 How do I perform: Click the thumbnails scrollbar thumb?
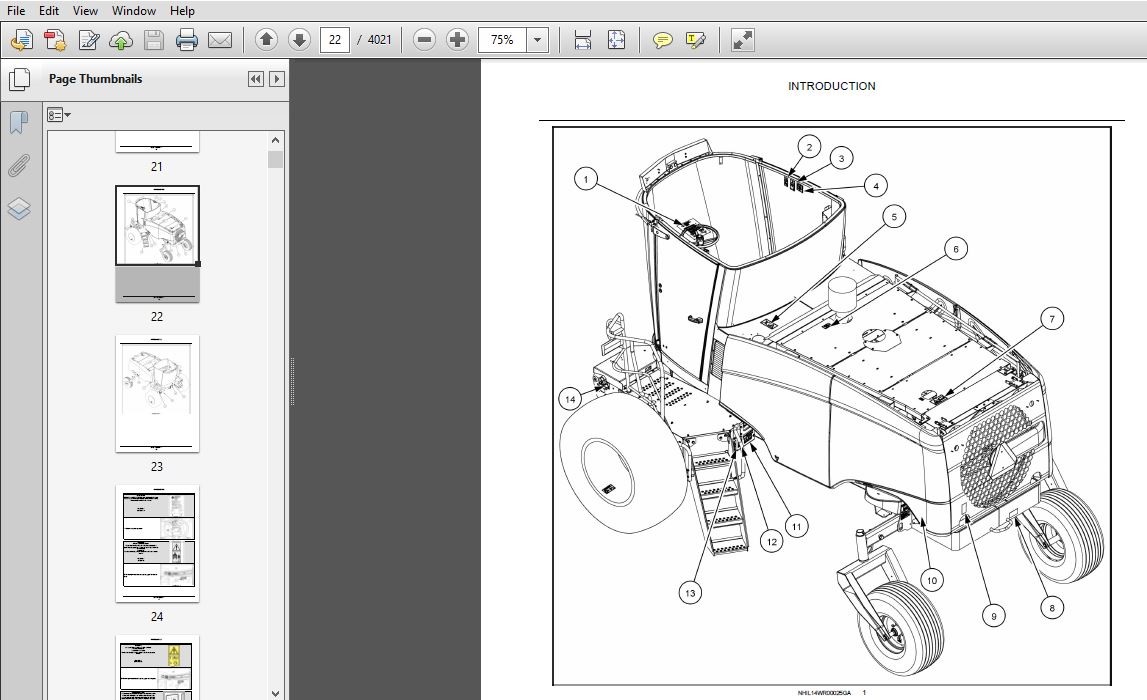275,159
